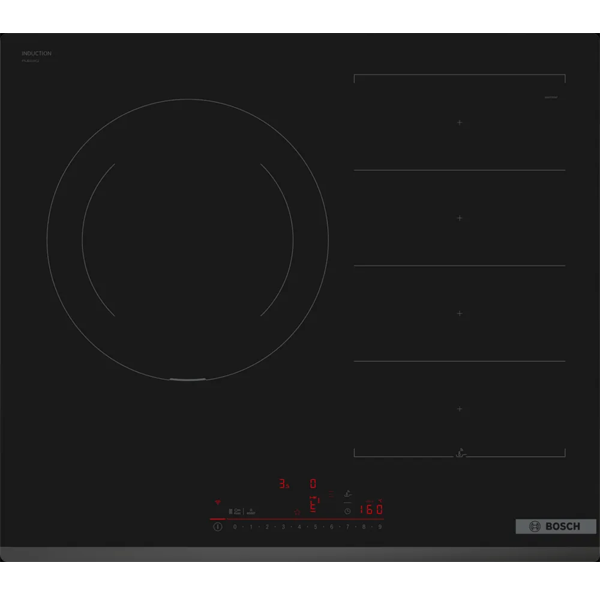Image resolution: width=600 pixels, height=600 pixels.
Task: Tap the red 3 zone display
Action: tap(283, 483)
